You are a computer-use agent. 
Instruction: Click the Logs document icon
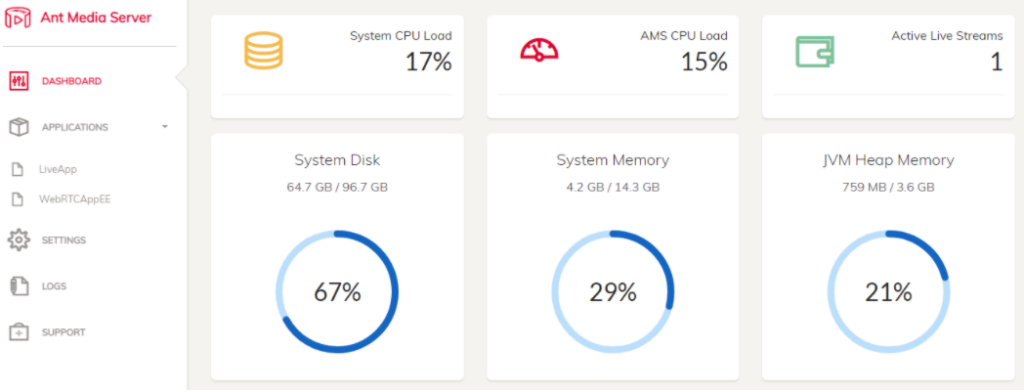pyautogui.click(x=19, y=286)
